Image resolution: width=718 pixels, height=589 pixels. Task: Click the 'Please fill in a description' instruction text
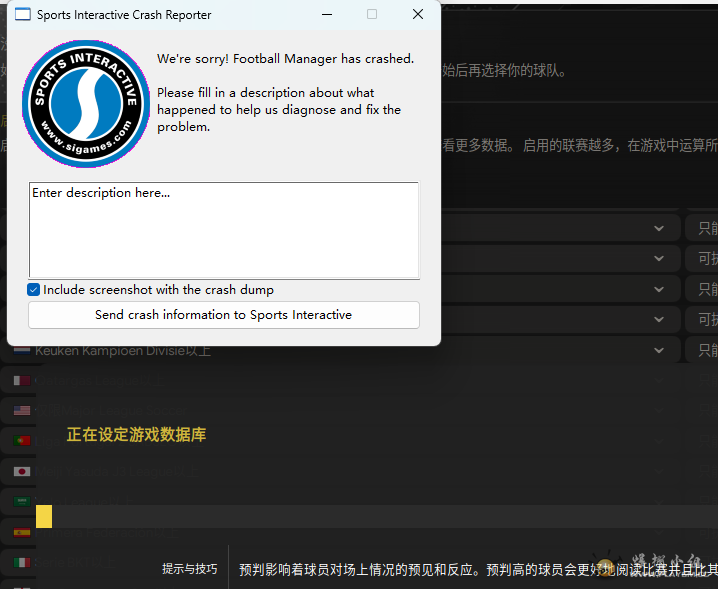coord(279,110)
